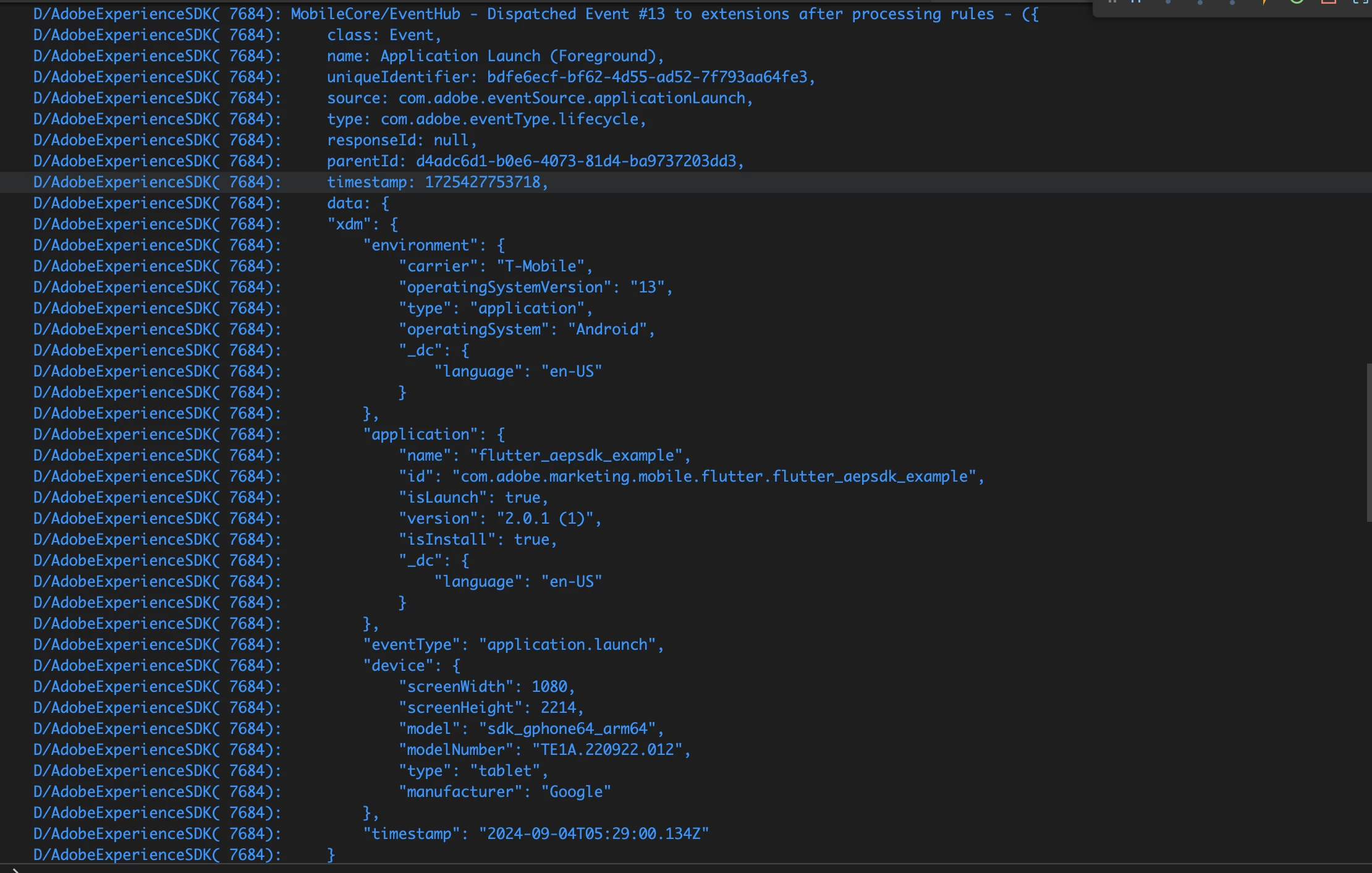Click the debug Step Over button
The width and height of the screenshot is (1372, 873).
[1168, 2]
